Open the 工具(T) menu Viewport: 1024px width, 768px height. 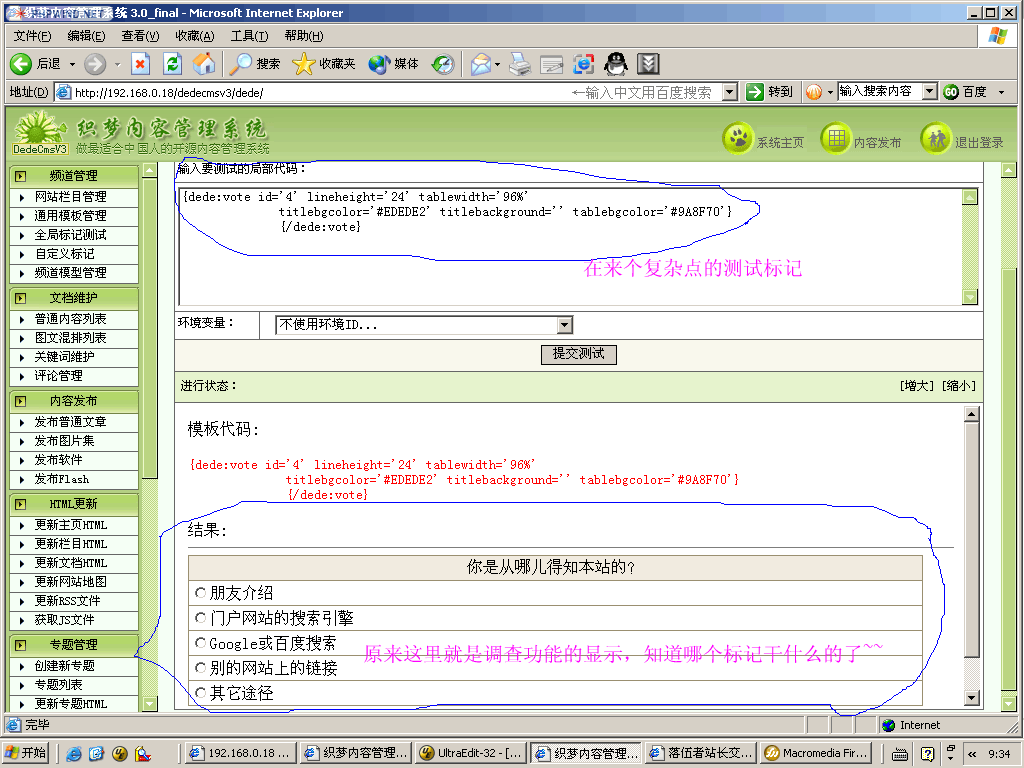point(249,36)
